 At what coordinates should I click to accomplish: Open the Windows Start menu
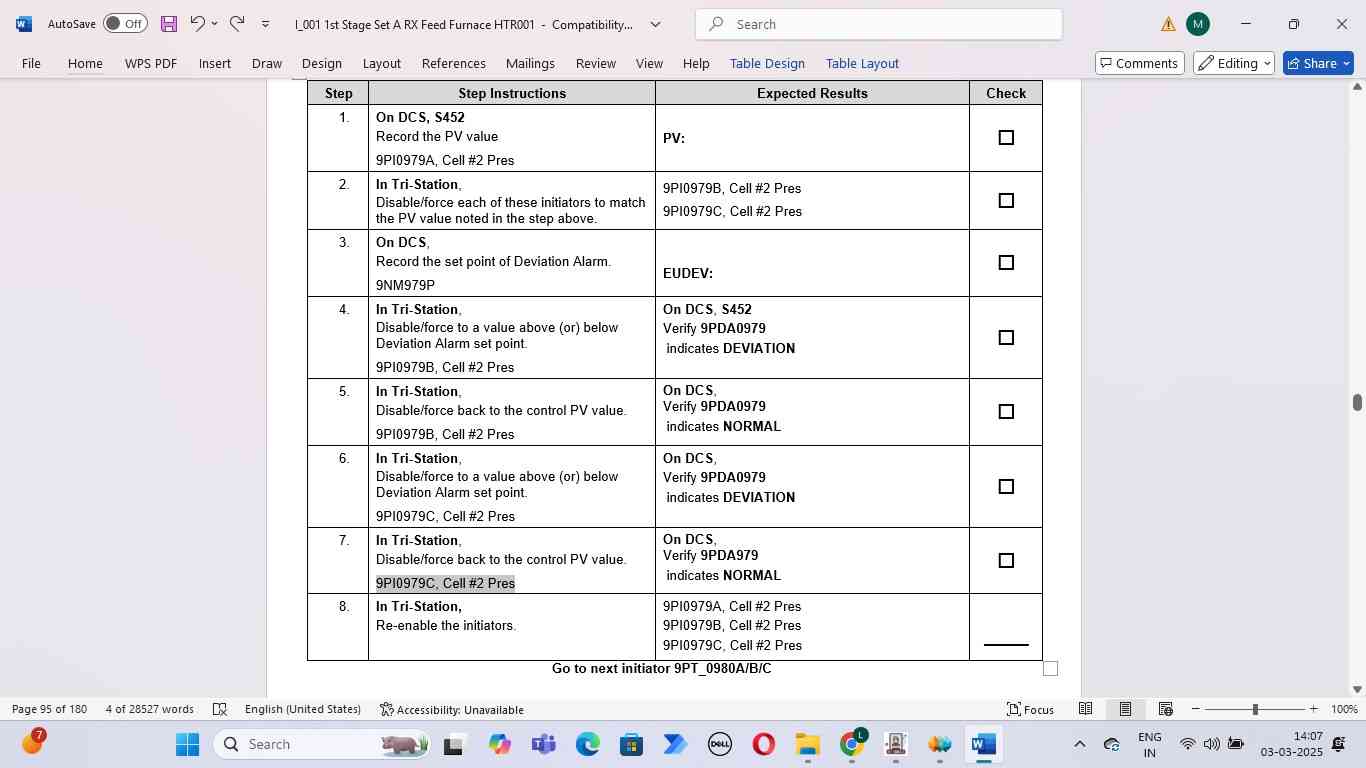pyautogui.click(x=188, y=744)
